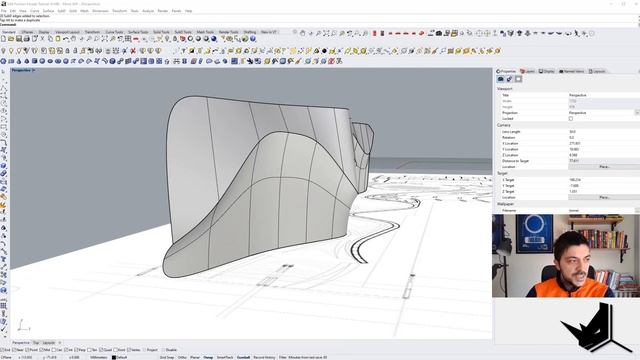Click the 4 Viewports grid icon
The height and width of the screenshot is (360, 640).
pyautogui.click(x=128, y=39)
